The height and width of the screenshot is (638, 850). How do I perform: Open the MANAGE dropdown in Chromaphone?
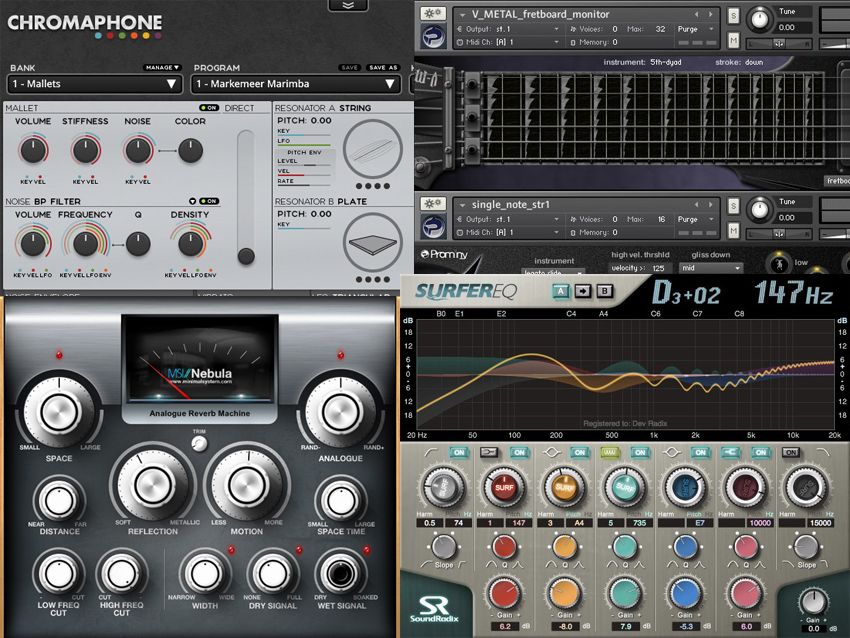[162, 67]
